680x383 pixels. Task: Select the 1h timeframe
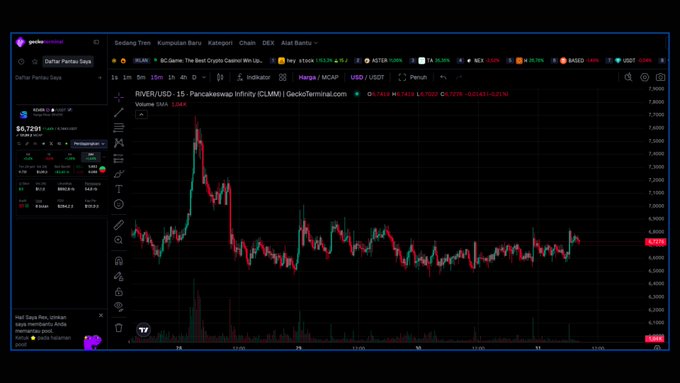[x=172, y=77]
